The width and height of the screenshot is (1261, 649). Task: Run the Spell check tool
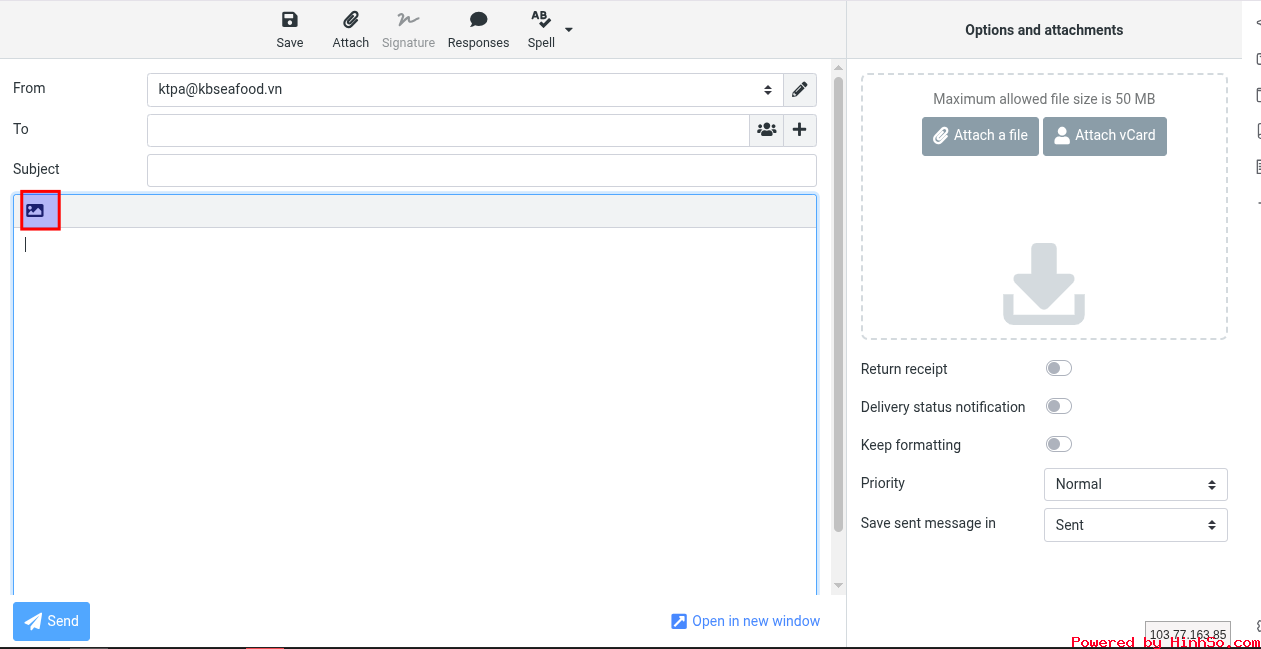[x=541, y=29]
